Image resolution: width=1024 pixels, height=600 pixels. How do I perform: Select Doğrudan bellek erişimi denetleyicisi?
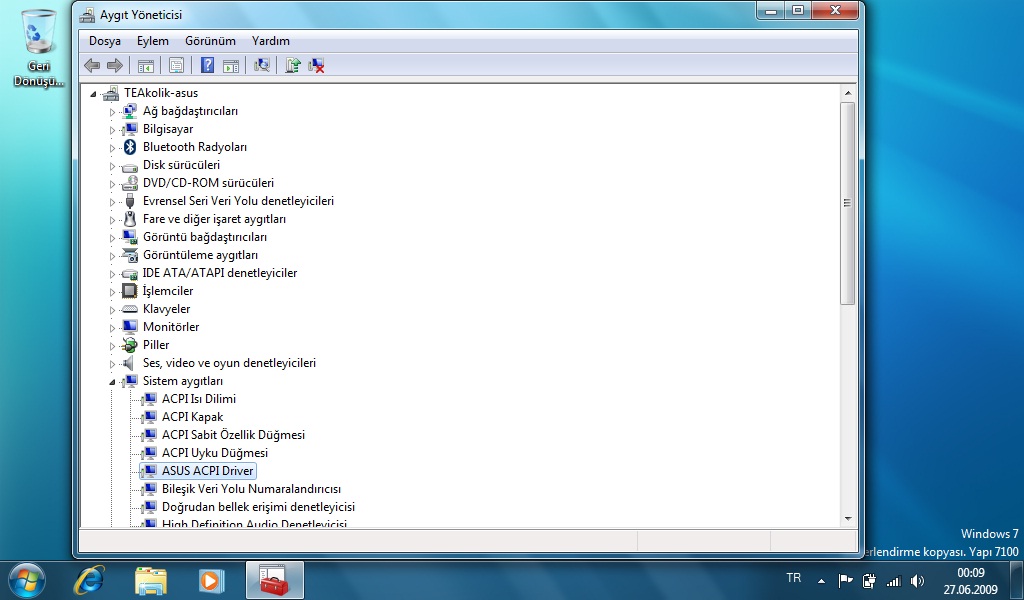(x=258, y=507)
